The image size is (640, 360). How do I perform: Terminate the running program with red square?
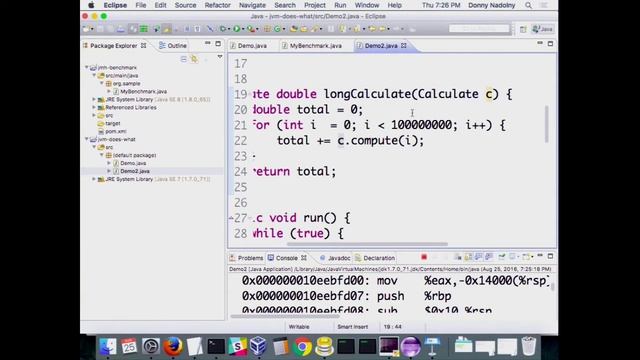(x=424, y=257)
